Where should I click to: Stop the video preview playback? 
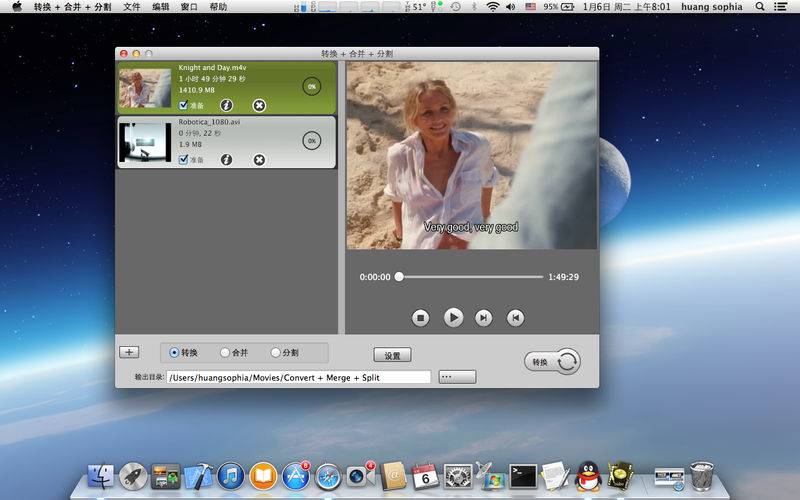(x=421, y=317)
